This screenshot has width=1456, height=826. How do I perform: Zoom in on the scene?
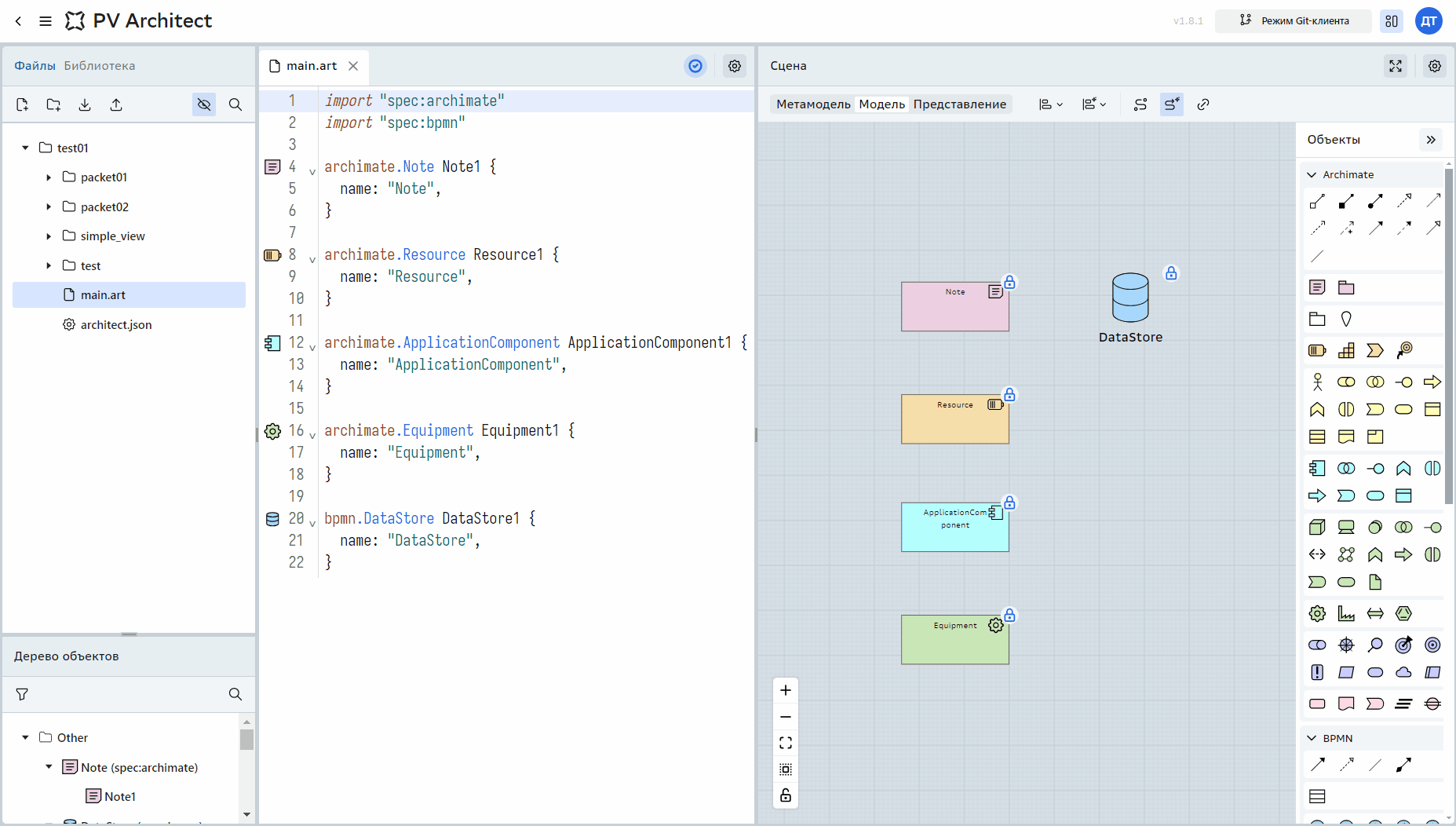(x=786, y=690)
